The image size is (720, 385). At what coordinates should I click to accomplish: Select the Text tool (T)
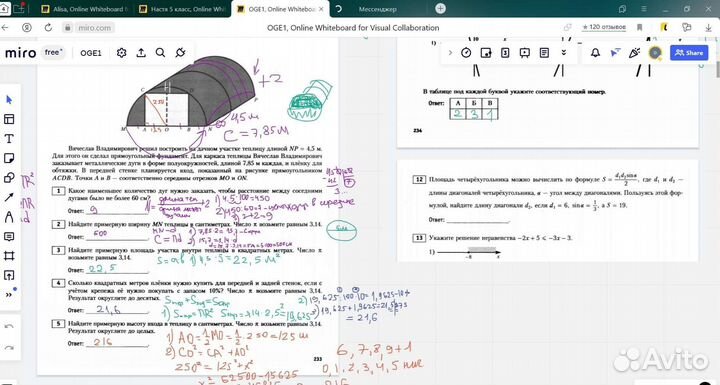(x=9, y=139)
